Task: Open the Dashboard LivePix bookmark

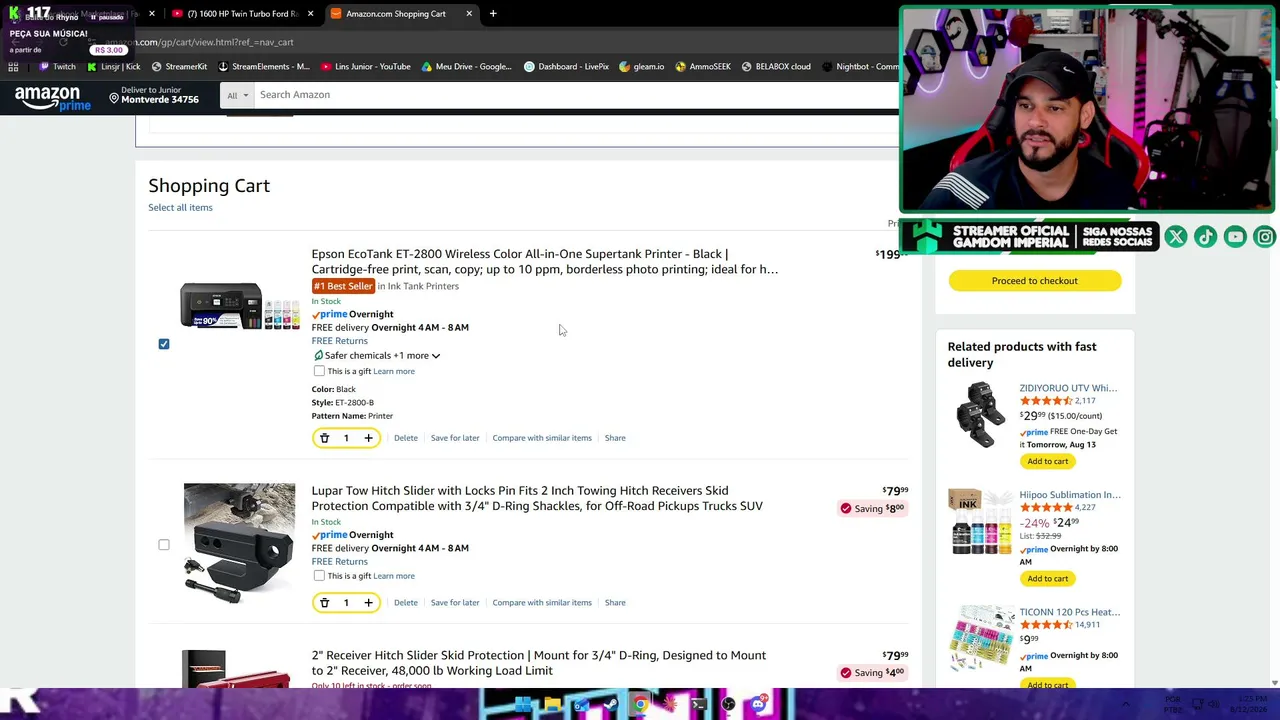Action: click(x=567, y=67)
